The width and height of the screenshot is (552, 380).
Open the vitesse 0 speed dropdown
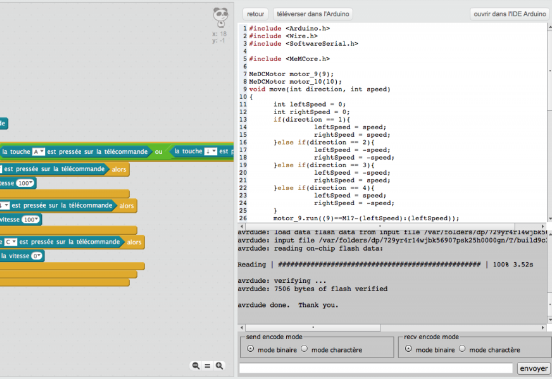(x=37, y=256)
